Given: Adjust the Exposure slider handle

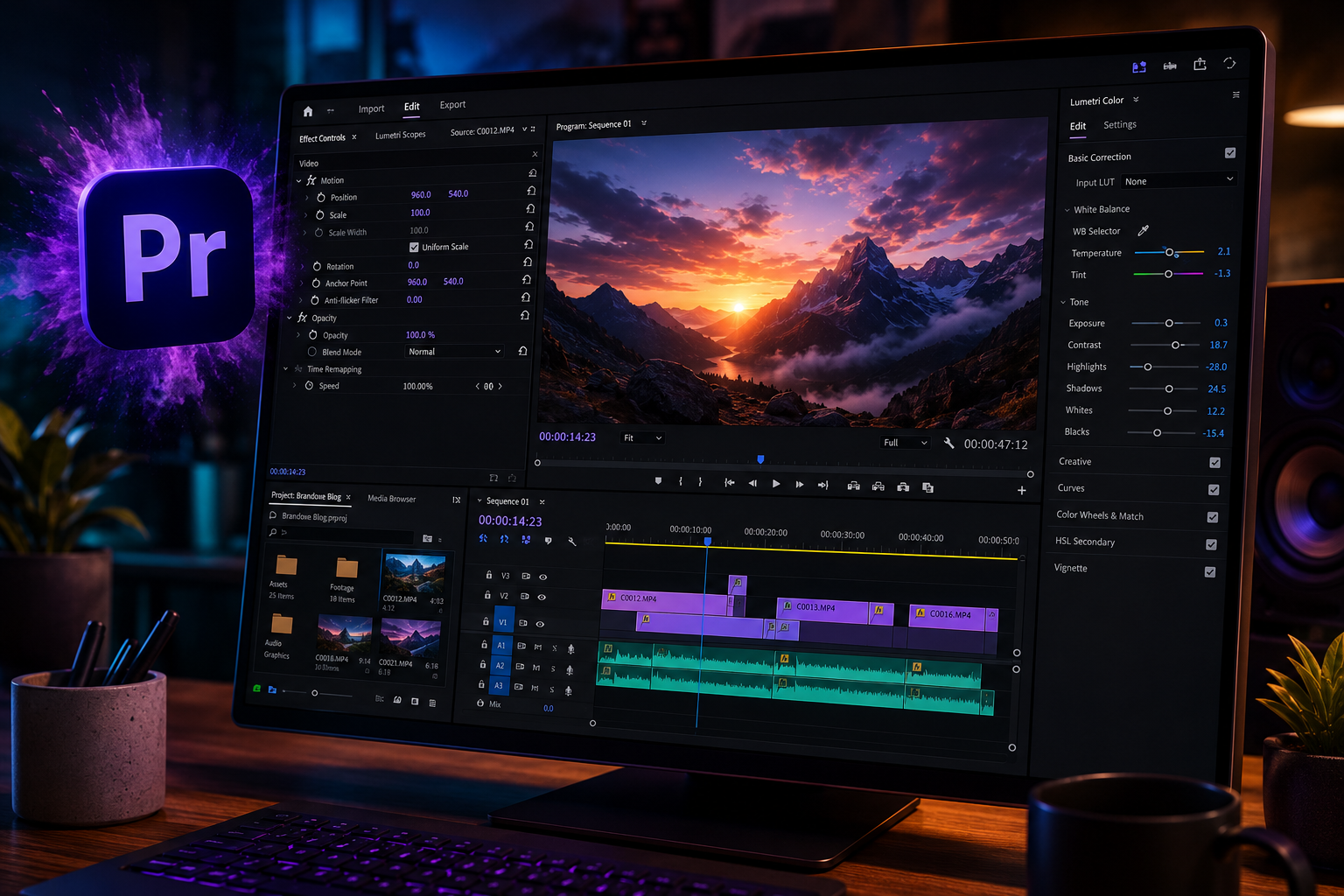Looking at the screenshot, I should (1169, 323).
